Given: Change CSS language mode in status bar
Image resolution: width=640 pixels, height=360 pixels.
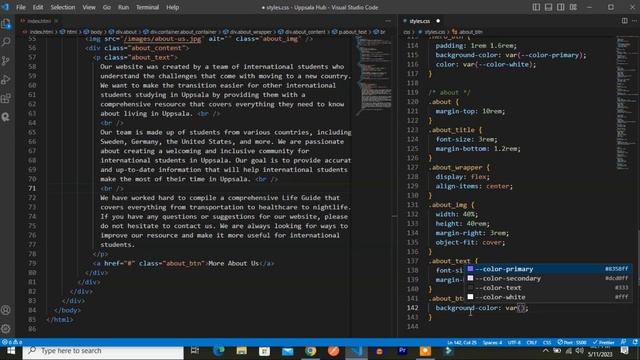Looking at the screenshot, I should coord(547,342).
